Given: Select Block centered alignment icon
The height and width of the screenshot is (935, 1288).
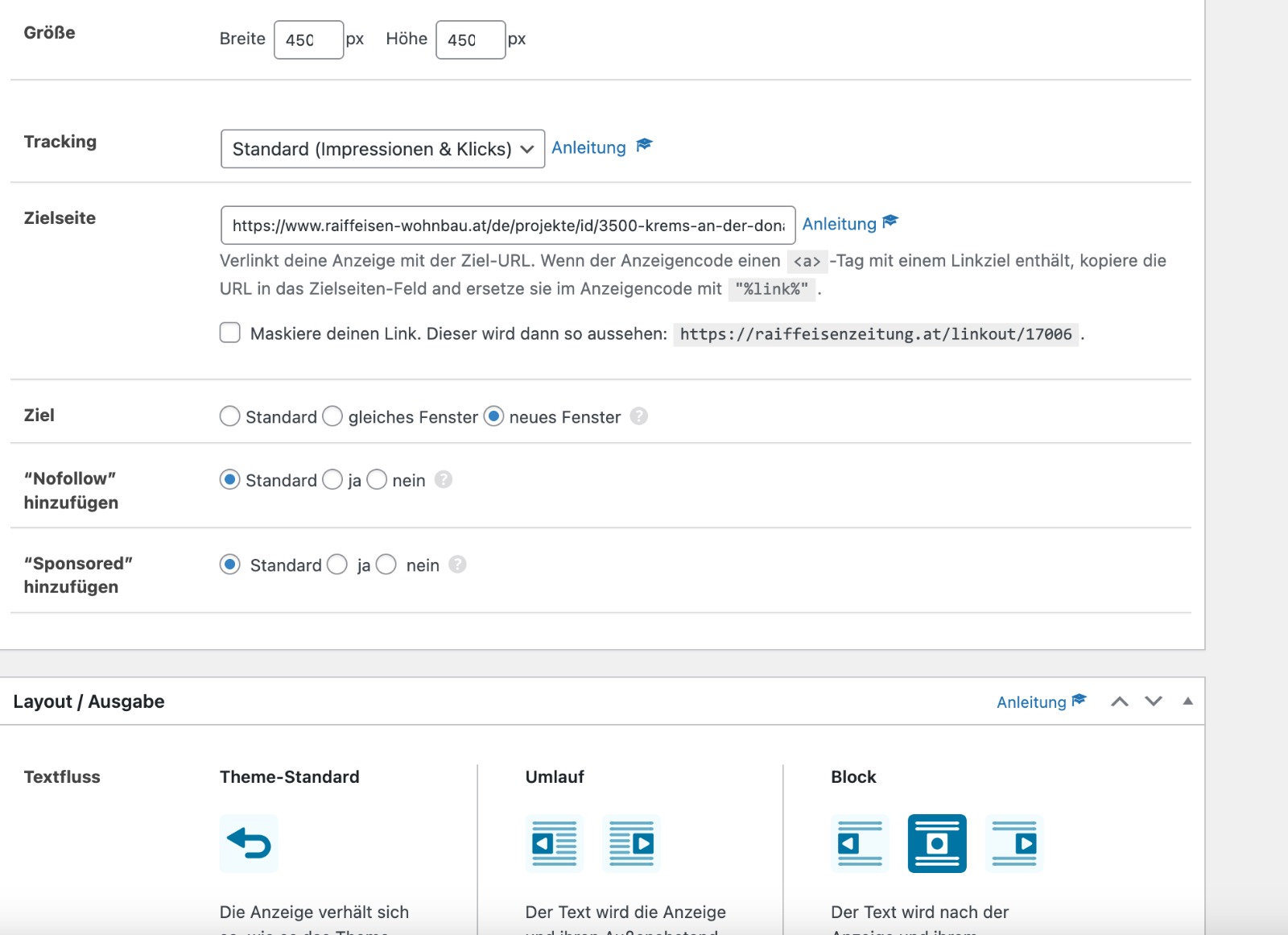Looking at the screenshot, I should point(937,843).
